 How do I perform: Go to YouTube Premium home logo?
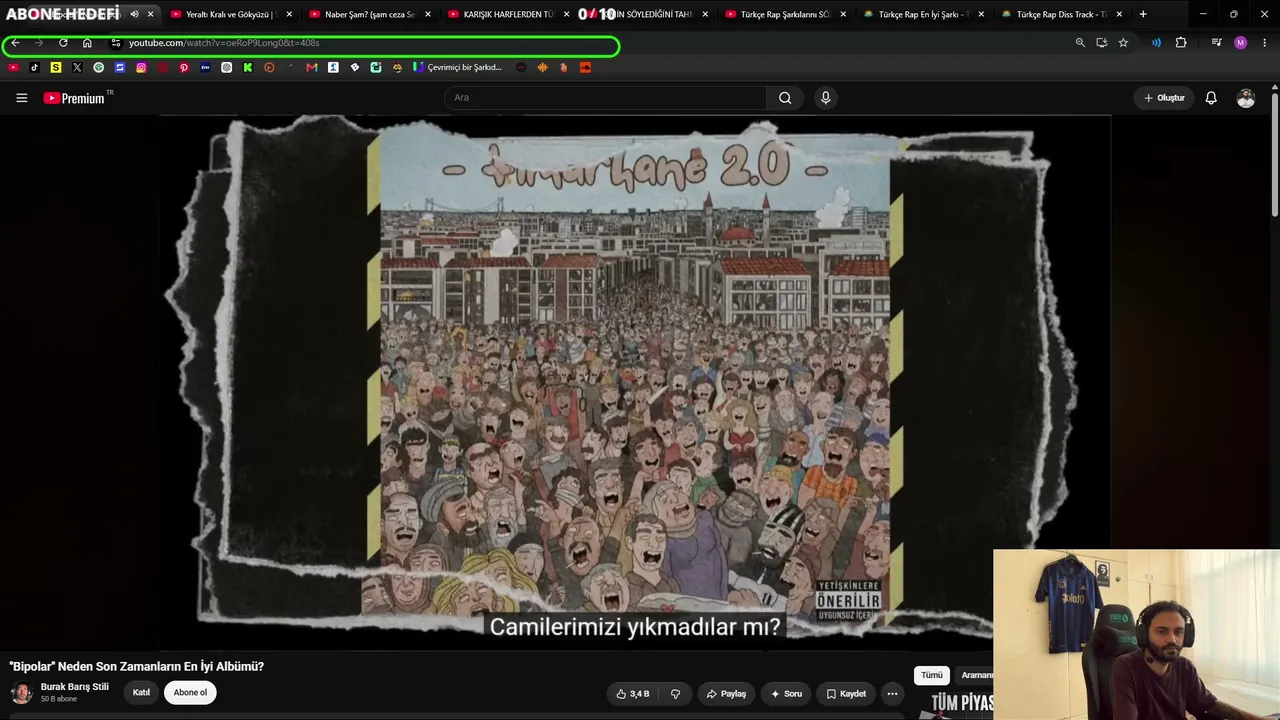[74, 98]
